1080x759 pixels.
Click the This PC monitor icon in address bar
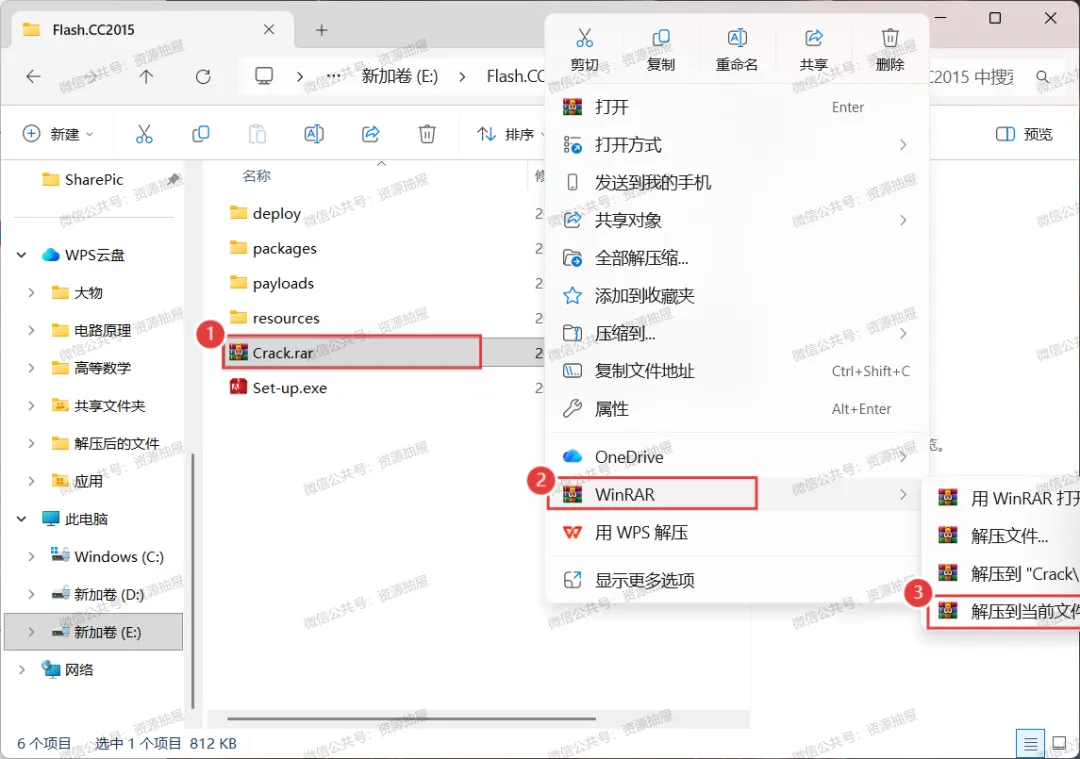point(264,76)
